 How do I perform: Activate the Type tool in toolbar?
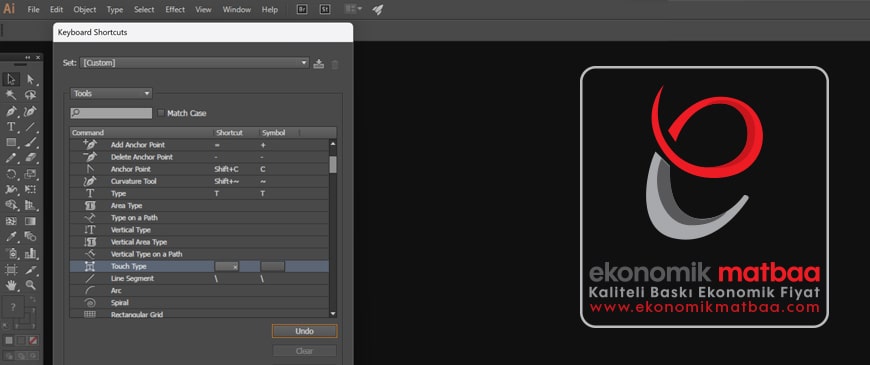pyautogui.click(x=11, y=126)
